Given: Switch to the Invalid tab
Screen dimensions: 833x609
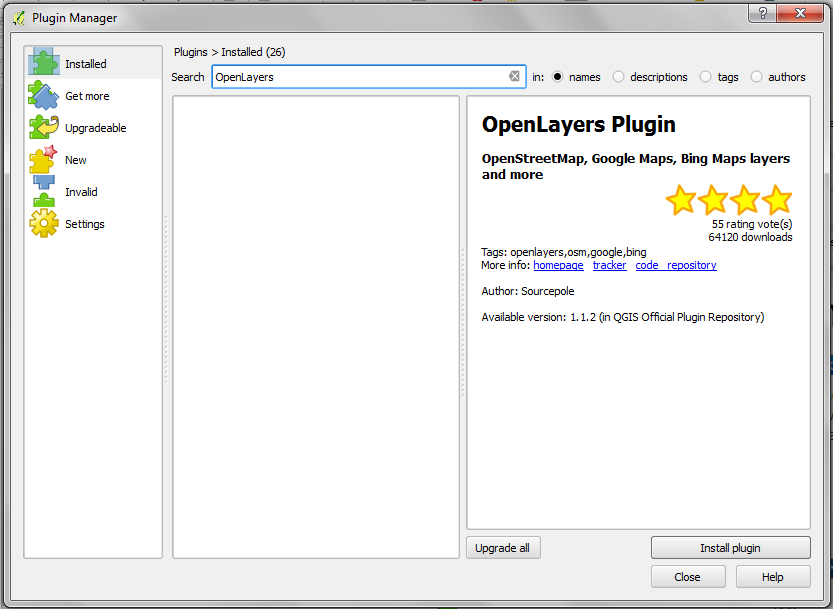Looking at the screenshot, I should [x=81, y=192].
